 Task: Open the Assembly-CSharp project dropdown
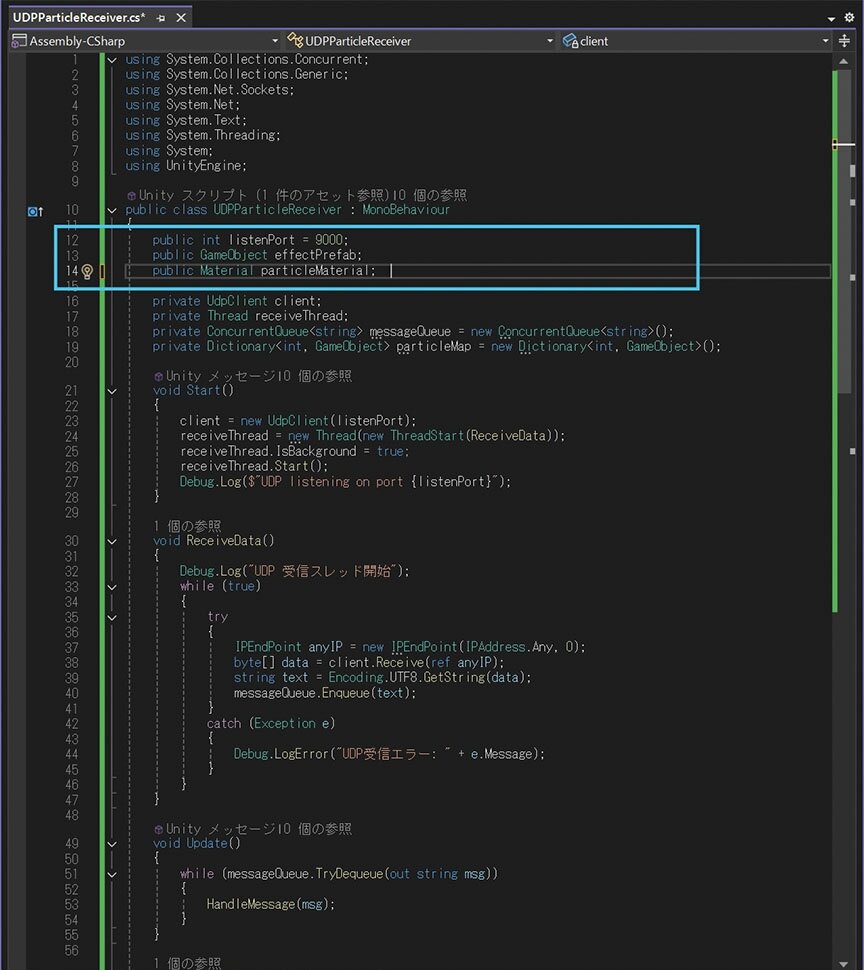click(271, 41)
